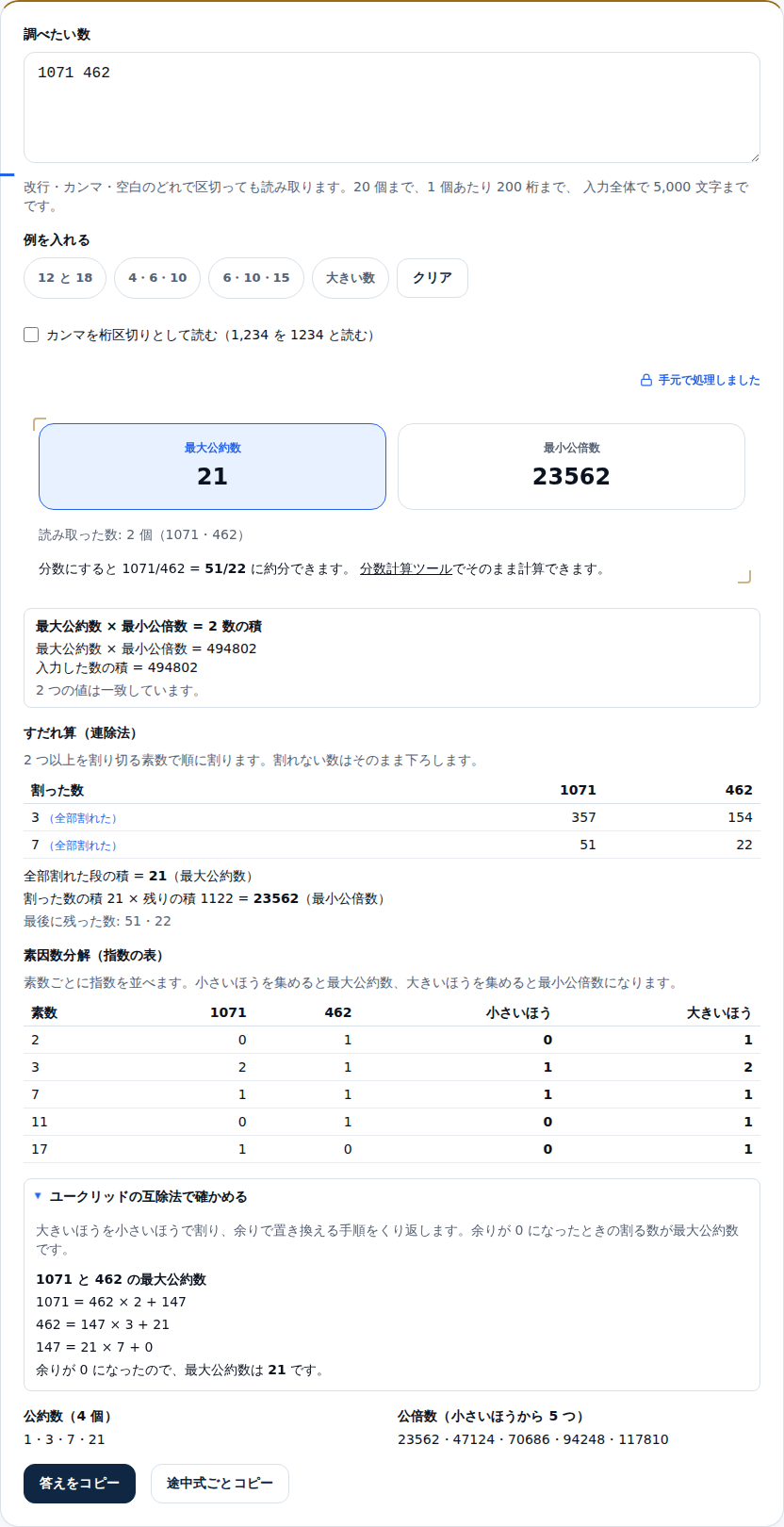This screenshot has width=784, height=1527.
Task: Click the divisor 3（全部割れた）row label
Action: coord(74,818)
